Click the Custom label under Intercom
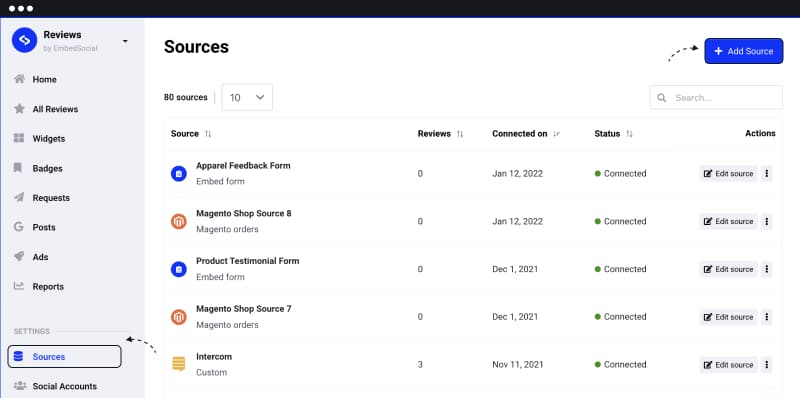Screen dimensions: 800x398 pyautogui.click(x=212, y=372)
